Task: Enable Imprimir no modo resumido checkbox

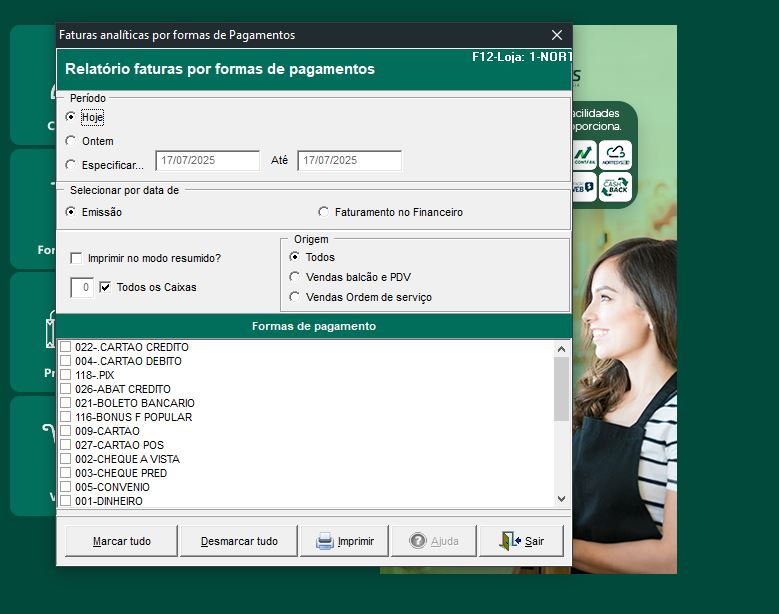Action: point(77,258)
